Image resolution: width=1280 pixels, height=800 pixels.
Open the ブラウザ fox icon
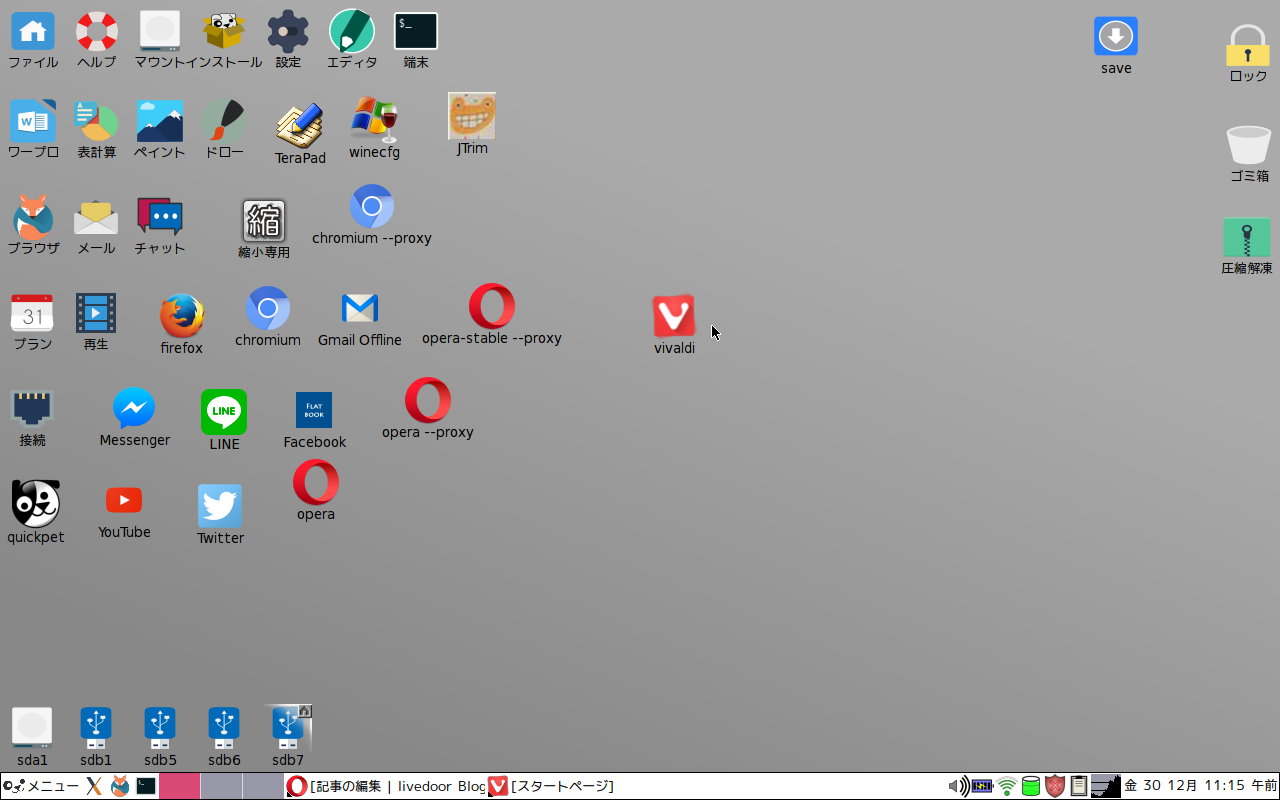click(x=33, y=215)
